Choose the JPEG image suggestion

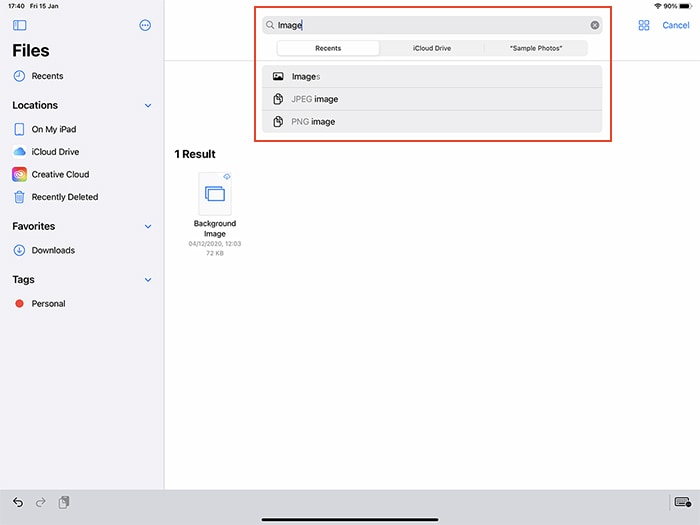coord(432,99)
